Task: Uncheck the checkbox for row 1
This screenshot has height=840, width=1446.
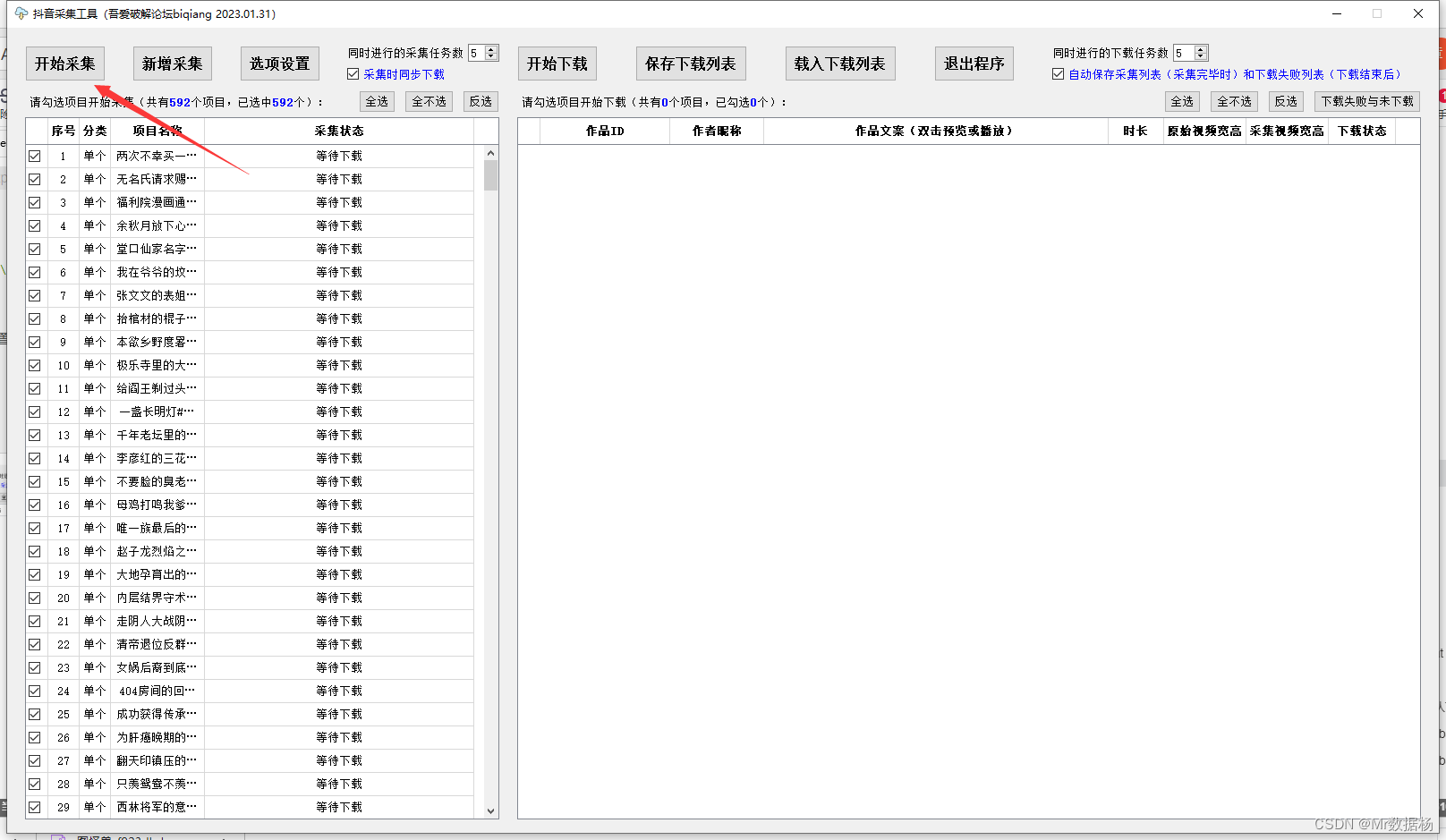Action: click(x=35, y=156)
